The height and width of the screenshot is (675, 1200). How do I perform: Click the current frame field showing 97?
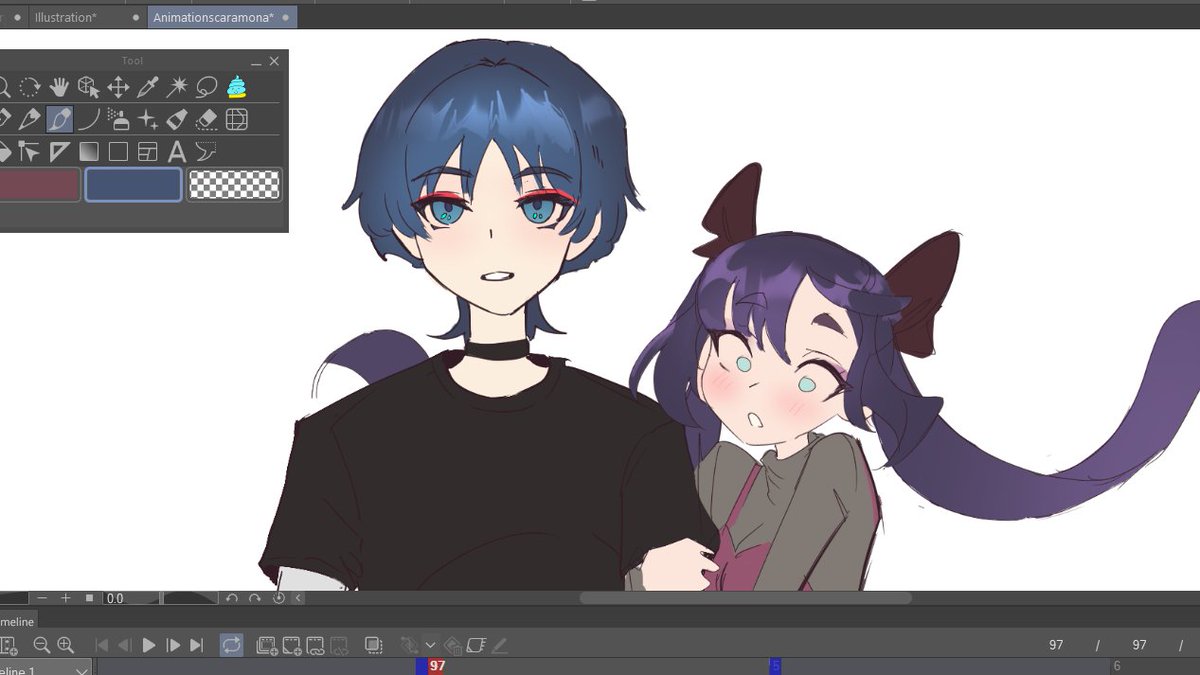point(1056,646)
